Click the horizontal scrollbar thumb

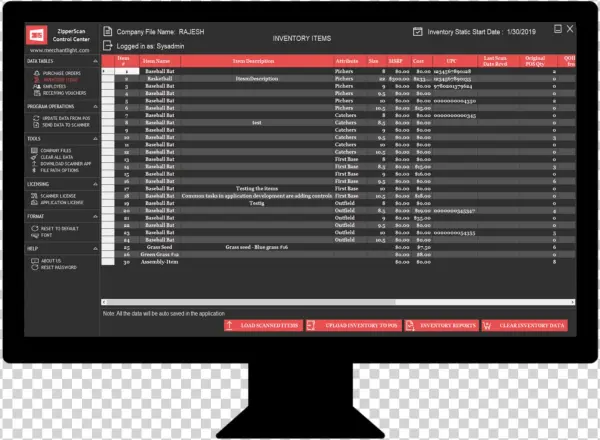(251, 302)
